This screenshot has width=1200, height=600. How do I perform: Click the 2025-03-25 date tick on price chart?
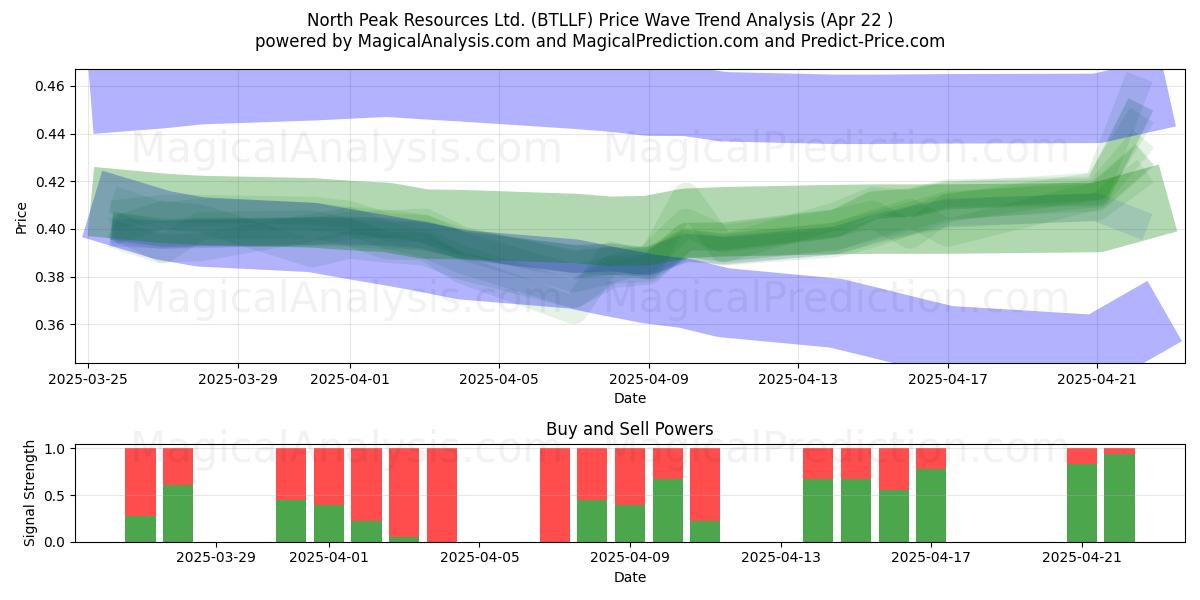89,379
